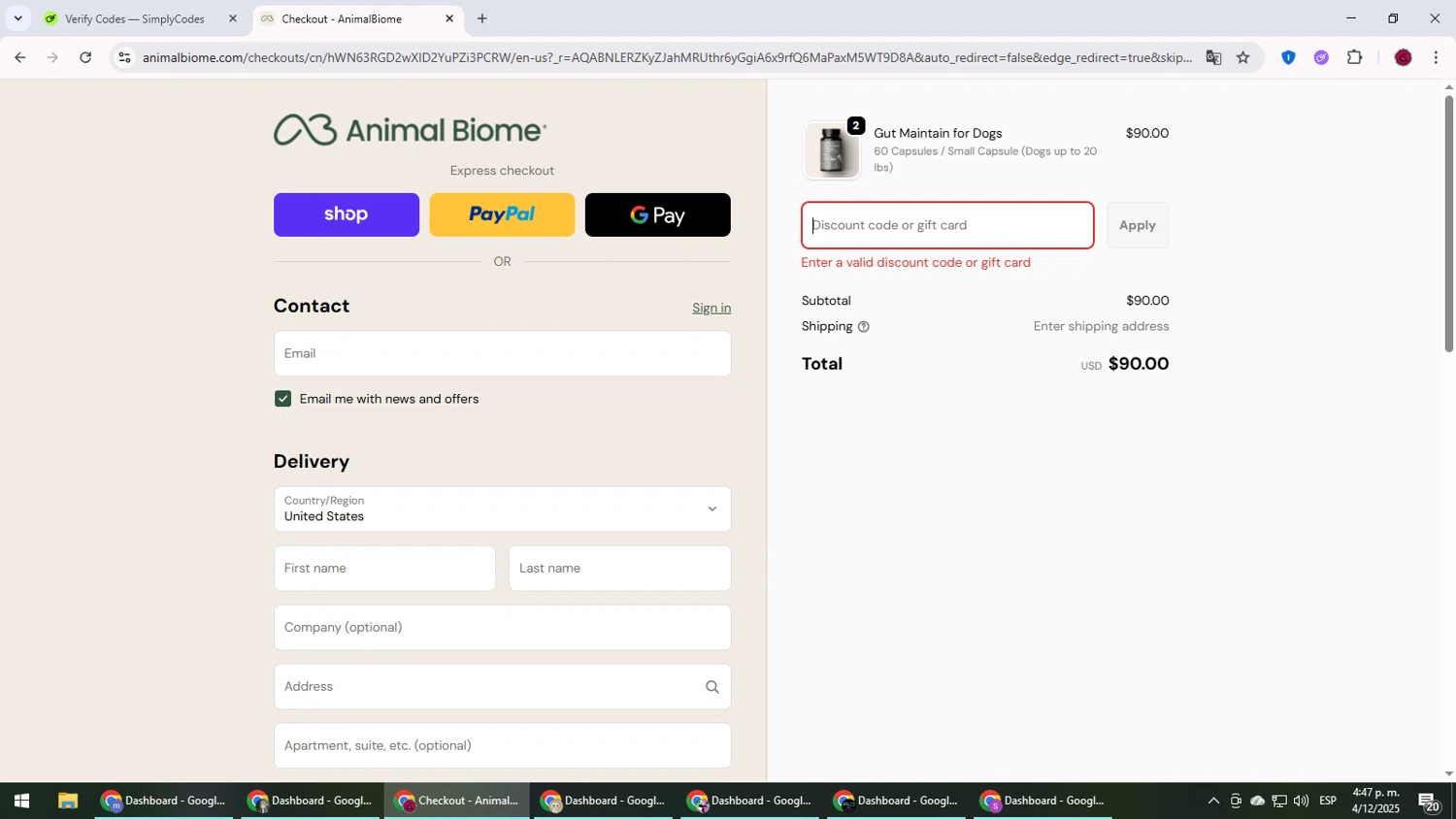Click the address bar URL
Viewport: 1456px width, 819px height.
point(667,57)
